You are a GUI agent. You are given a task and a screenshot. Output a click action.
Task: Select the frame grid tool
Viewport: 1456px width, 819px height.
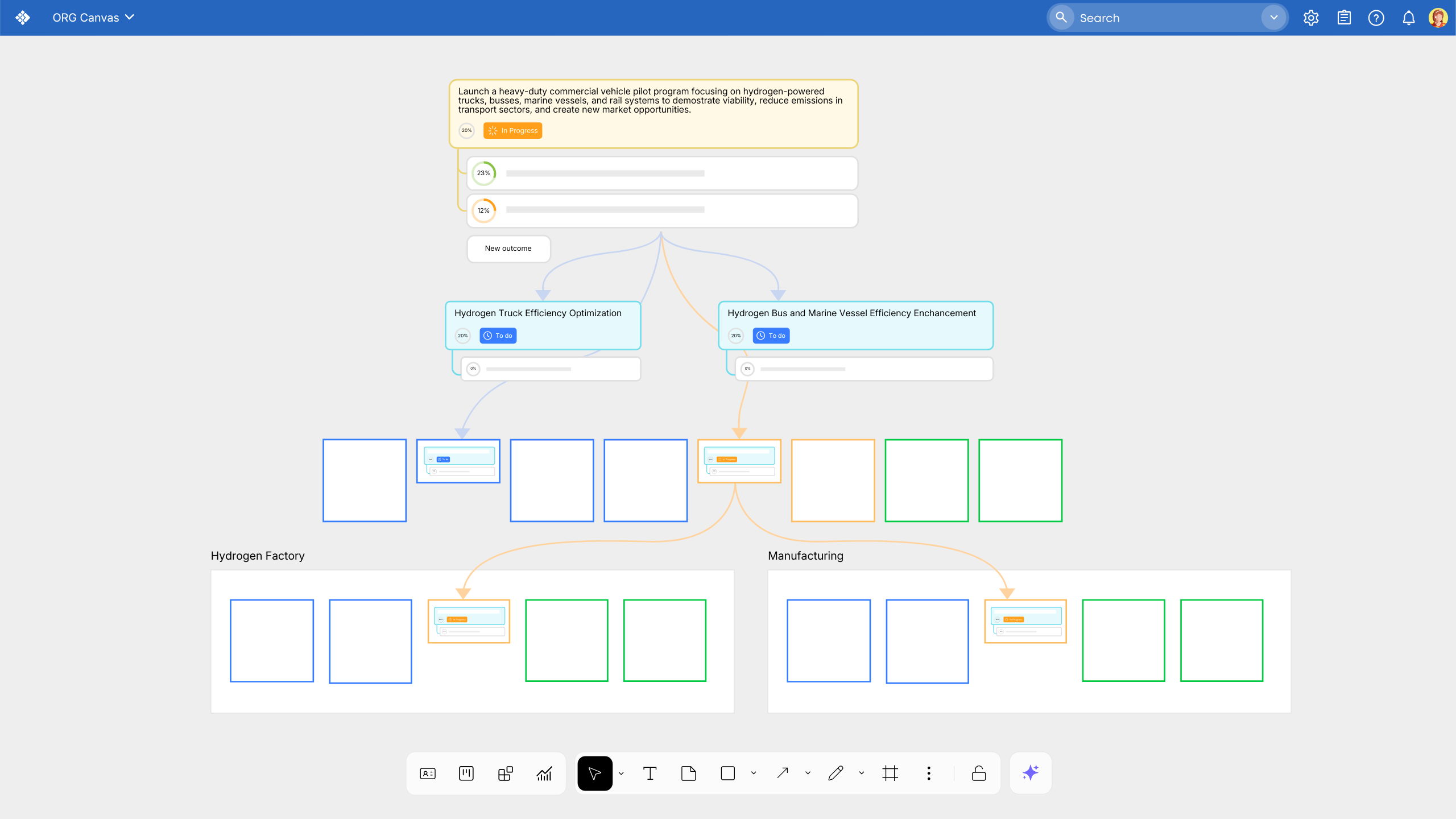pyautogui.click(x=890, y=773)
